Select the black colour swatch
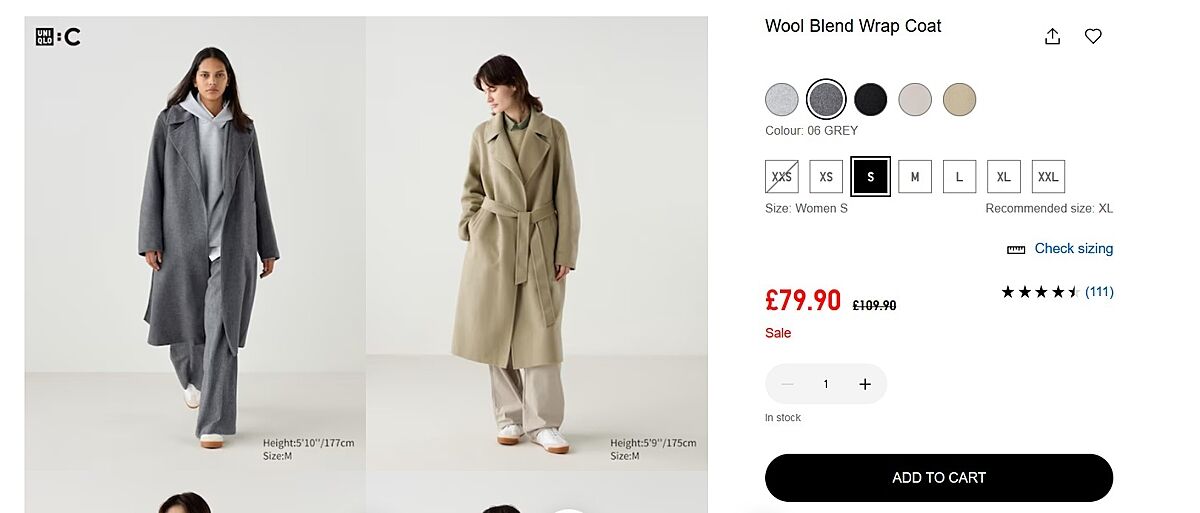This screenshot has width=1200, height=513. click(x=870, y=99)
